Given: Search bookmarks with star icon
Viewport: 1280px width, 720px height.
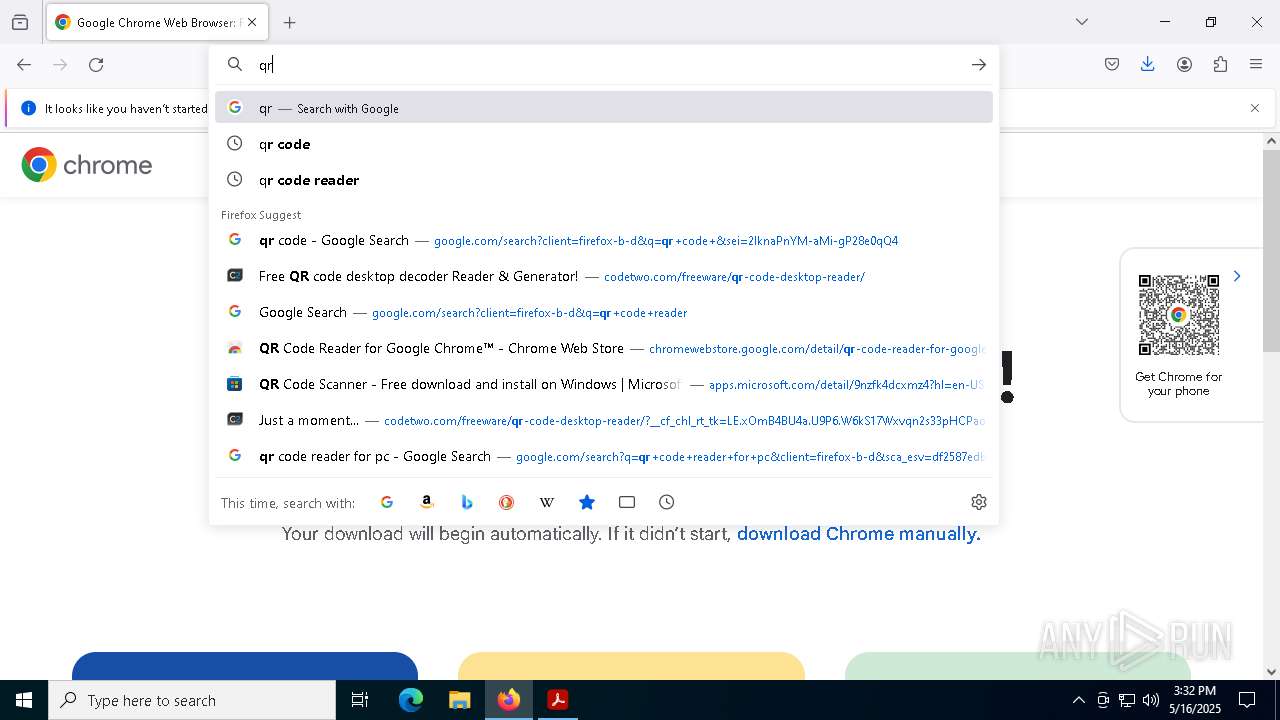Looking at the screenshot, I should tap(587, 502).
